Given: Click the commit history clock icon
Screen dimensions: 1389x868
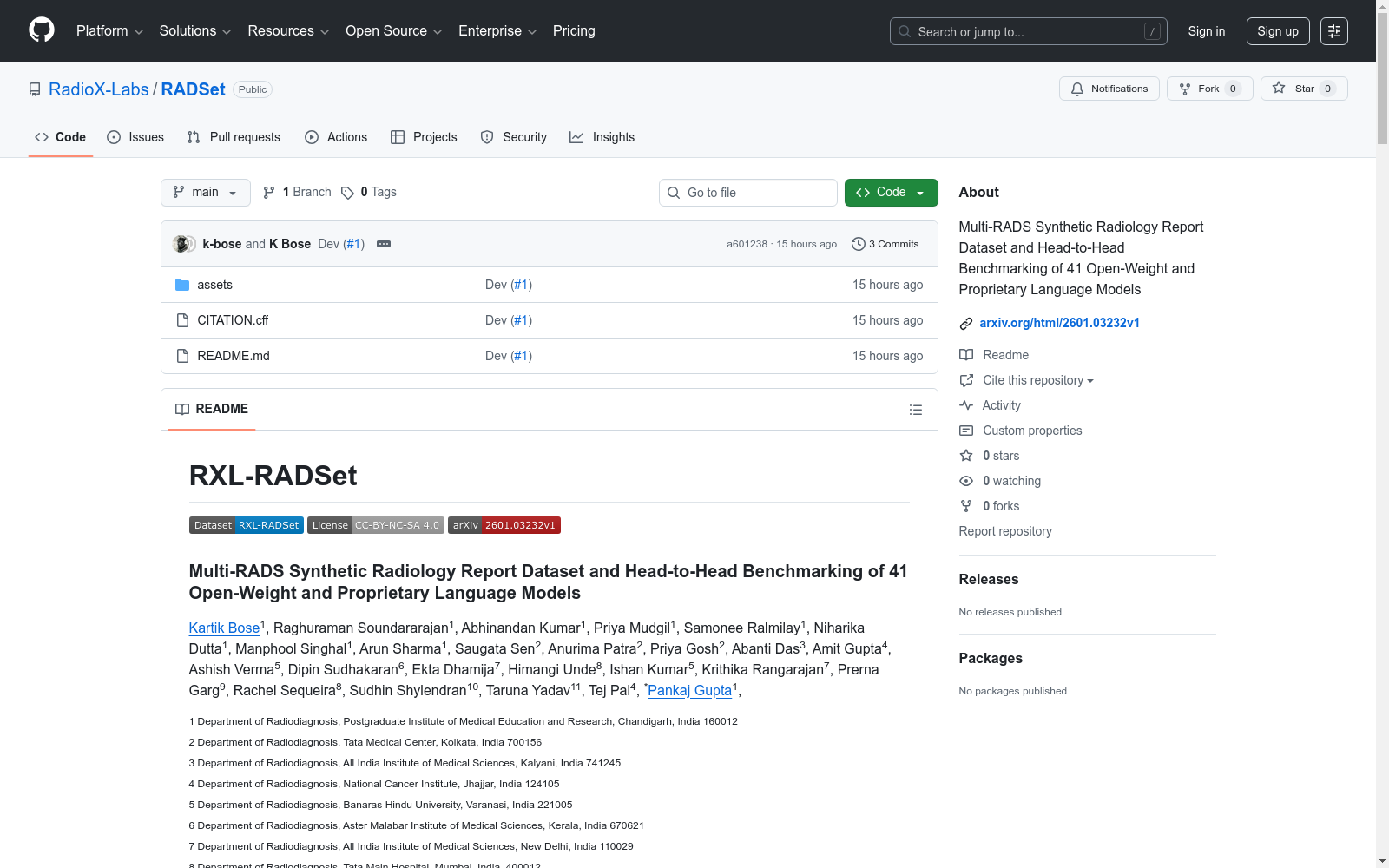Looking at the screenshot, I should (859, 244).
